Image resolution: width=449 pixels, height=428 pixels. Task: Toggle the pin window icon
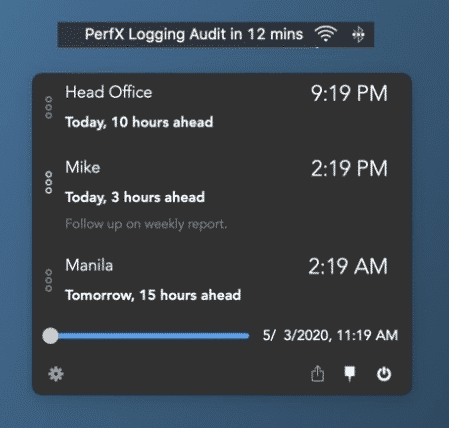(349, 374)
